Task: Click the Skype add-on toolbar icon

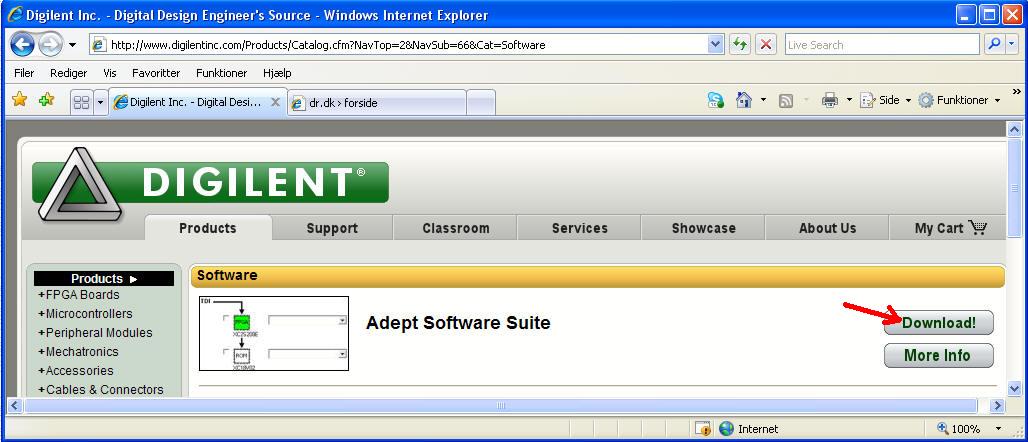Action: click(715, 100)
